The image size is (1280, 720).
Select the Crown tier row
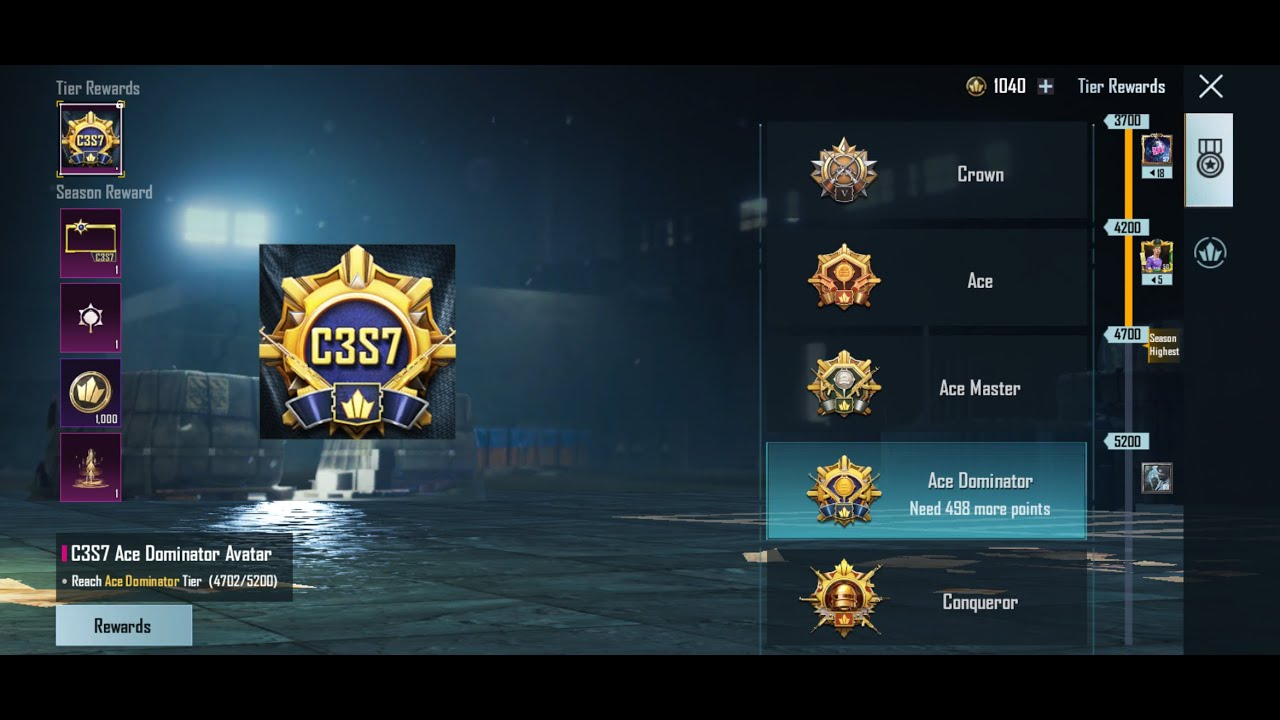point(927,174)
